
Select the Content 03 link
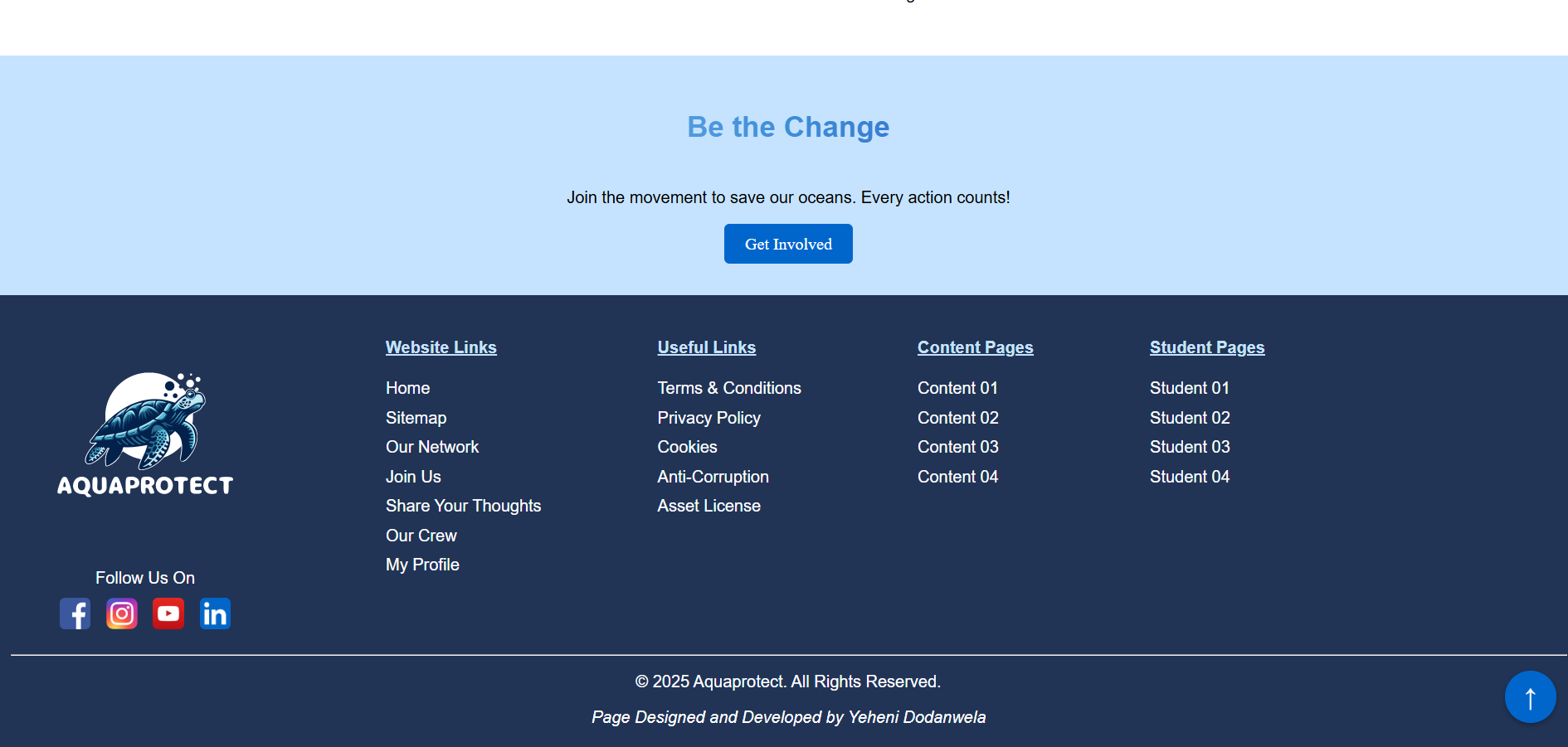957,447
